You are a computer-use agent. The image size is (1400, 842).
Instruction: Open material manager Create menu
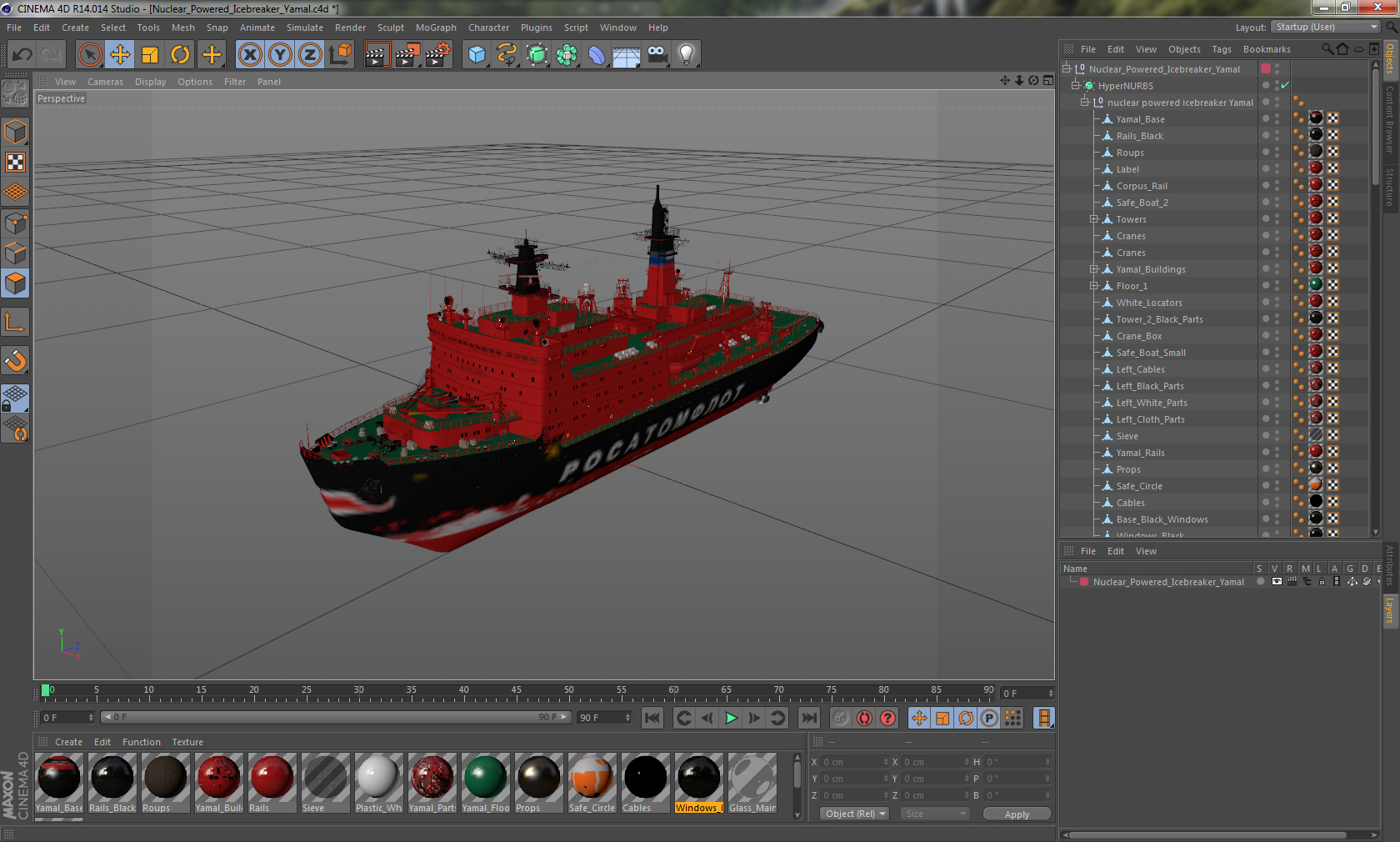click(68, 742)
